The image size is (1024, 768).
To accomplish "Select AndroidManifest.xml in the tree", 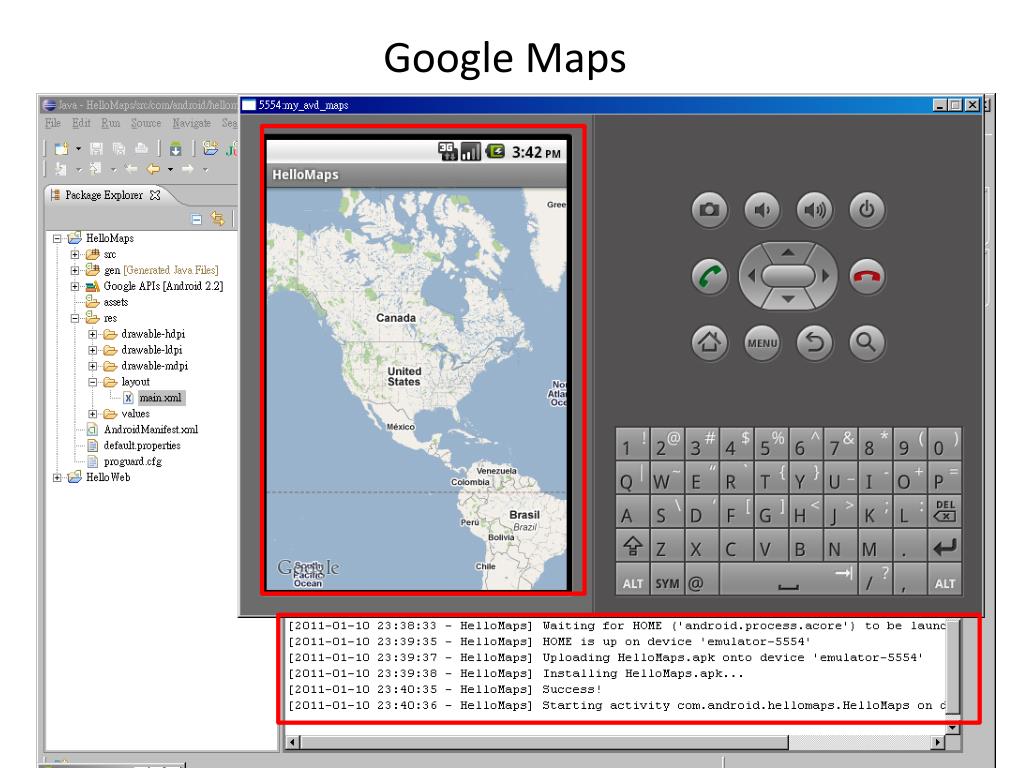I will pos(150,430).
